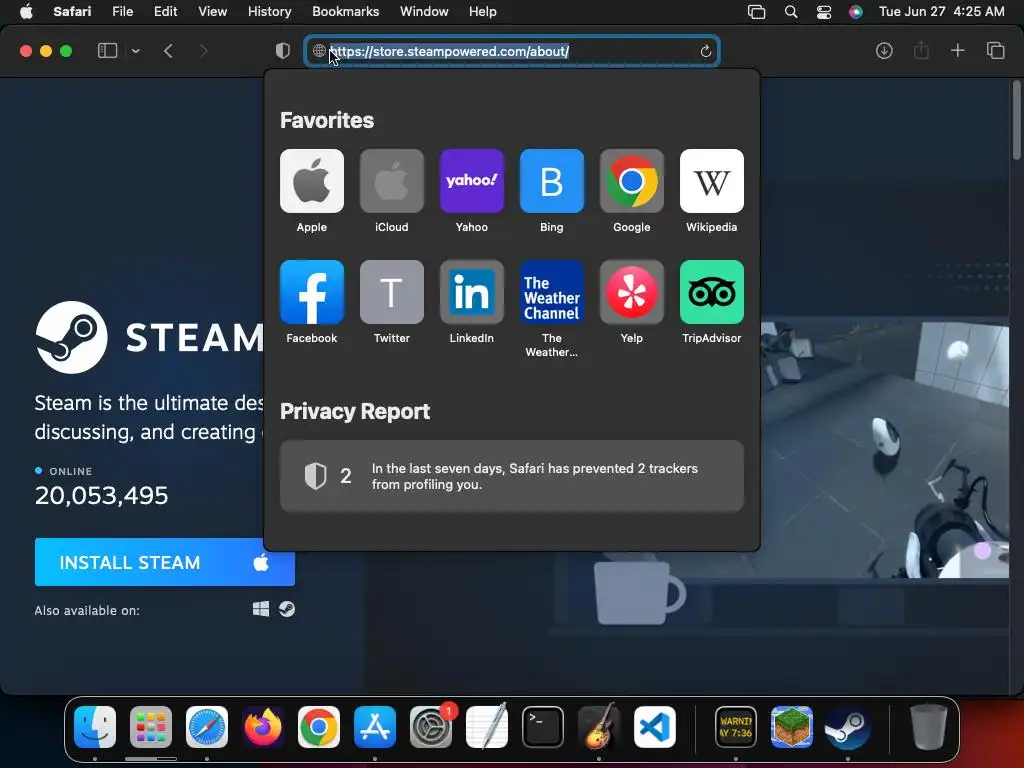Open the Twitter favorite tile
This screenshot has height=768, width=1024.
point(392,292)
